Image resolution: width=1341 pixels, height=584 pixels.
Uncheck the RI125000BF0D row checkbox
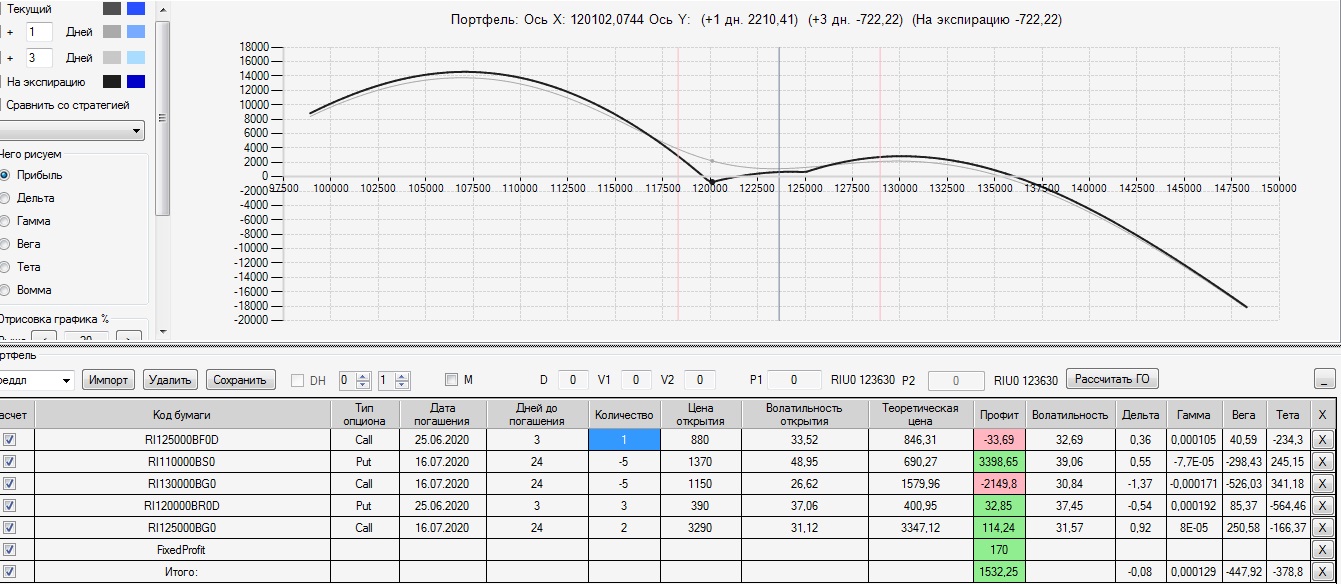[x=10, y=439]
